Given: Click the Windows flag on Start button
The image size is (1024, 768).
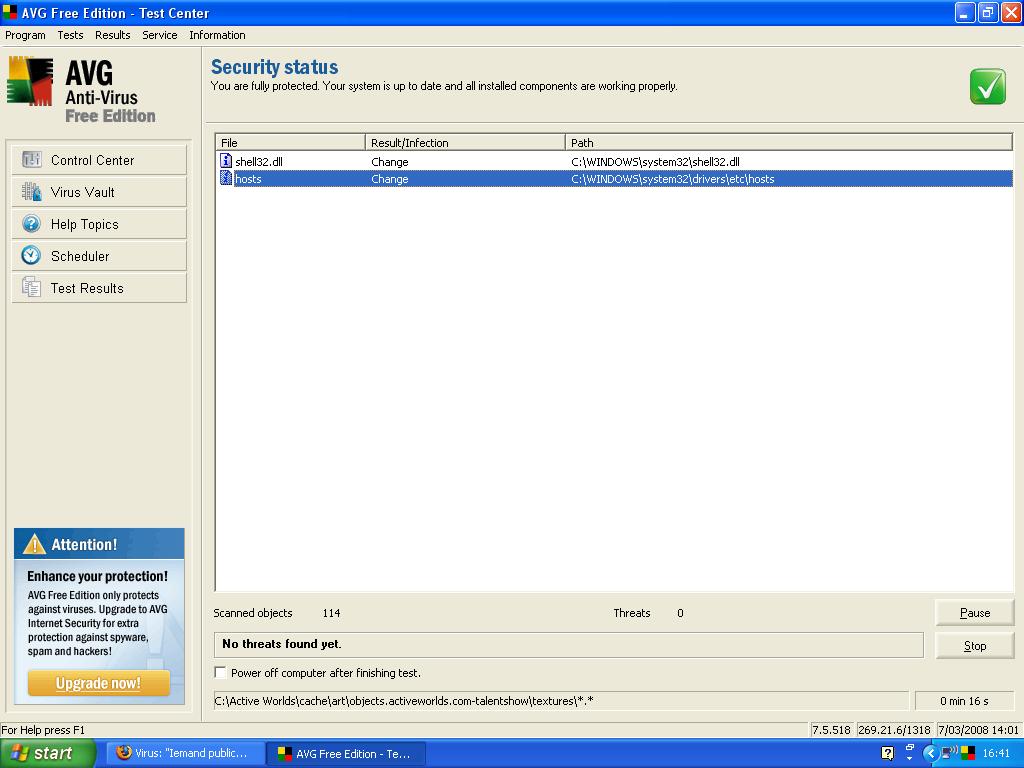Looking at the screenshot, I should [20, 753].
